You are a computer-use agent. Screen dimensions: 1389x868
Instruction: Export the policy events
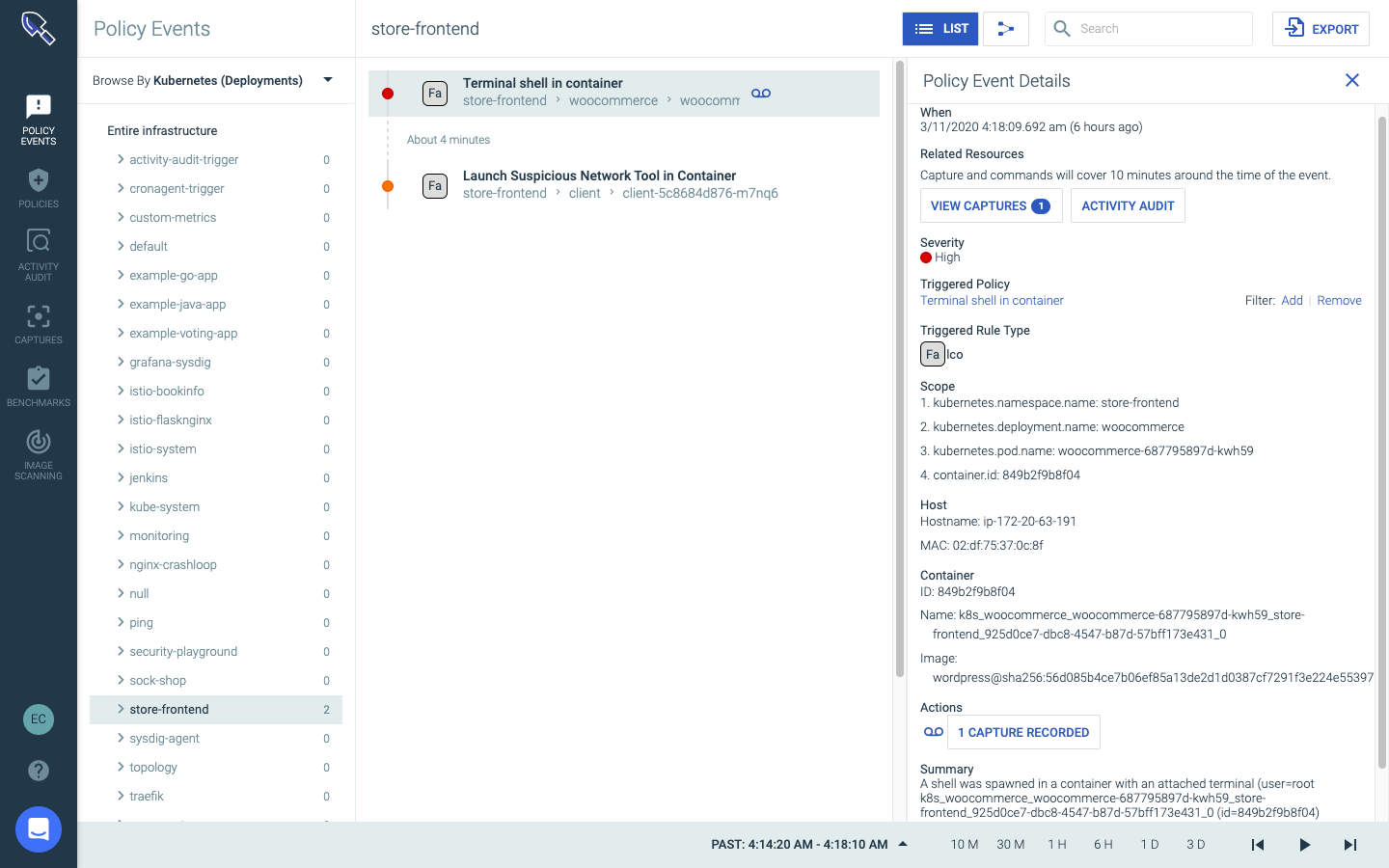click(1321, 29)
